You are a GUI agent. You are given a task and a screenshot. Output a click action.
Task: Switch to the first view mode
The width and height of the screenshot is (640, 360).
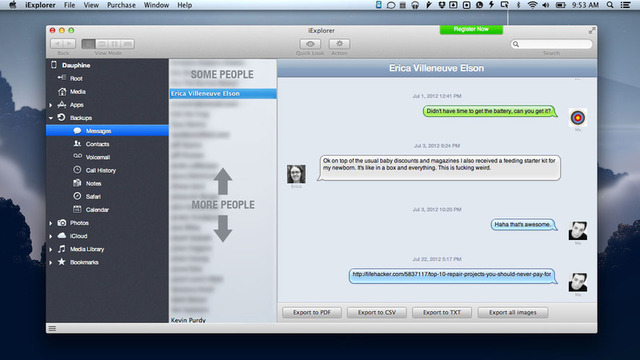[88, 44]
